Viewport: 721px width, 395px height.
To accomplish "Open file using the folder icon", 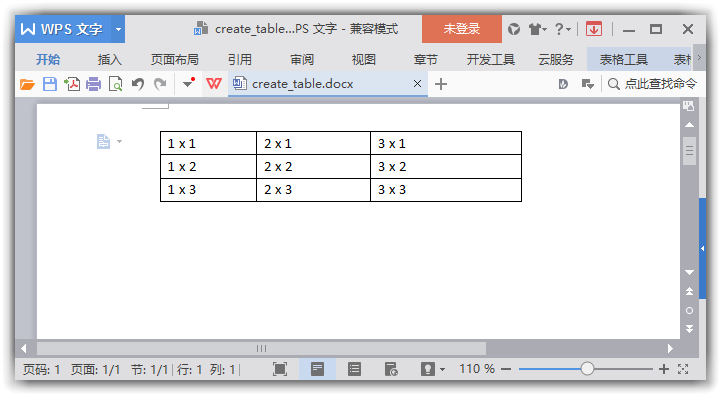I will point(27,84).
